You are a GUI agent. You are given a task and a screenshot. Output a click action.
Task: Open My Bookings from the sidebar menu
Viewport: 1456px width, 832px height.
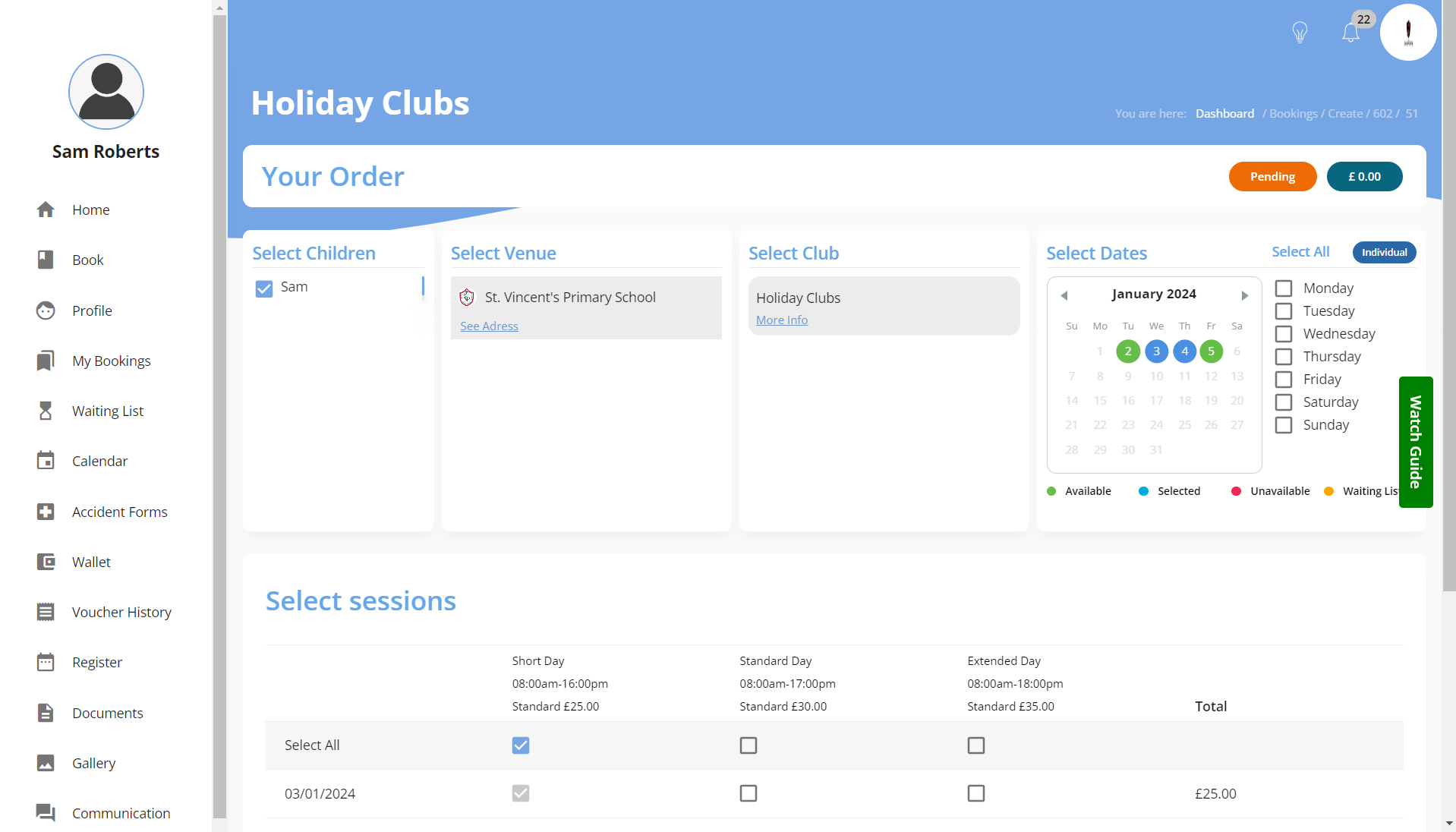46,361
